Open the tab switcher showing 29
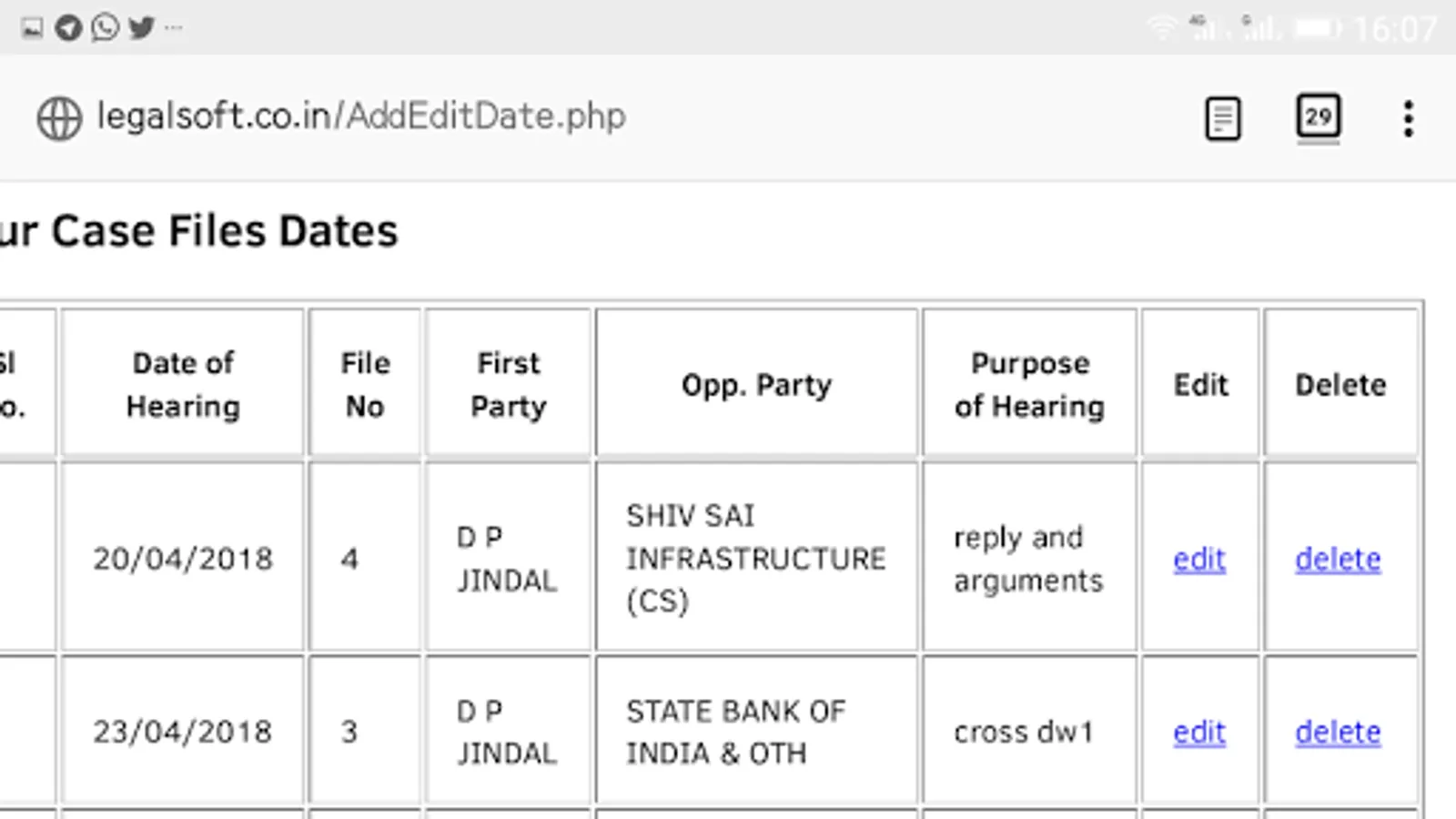 click(x=1318, y=117)
